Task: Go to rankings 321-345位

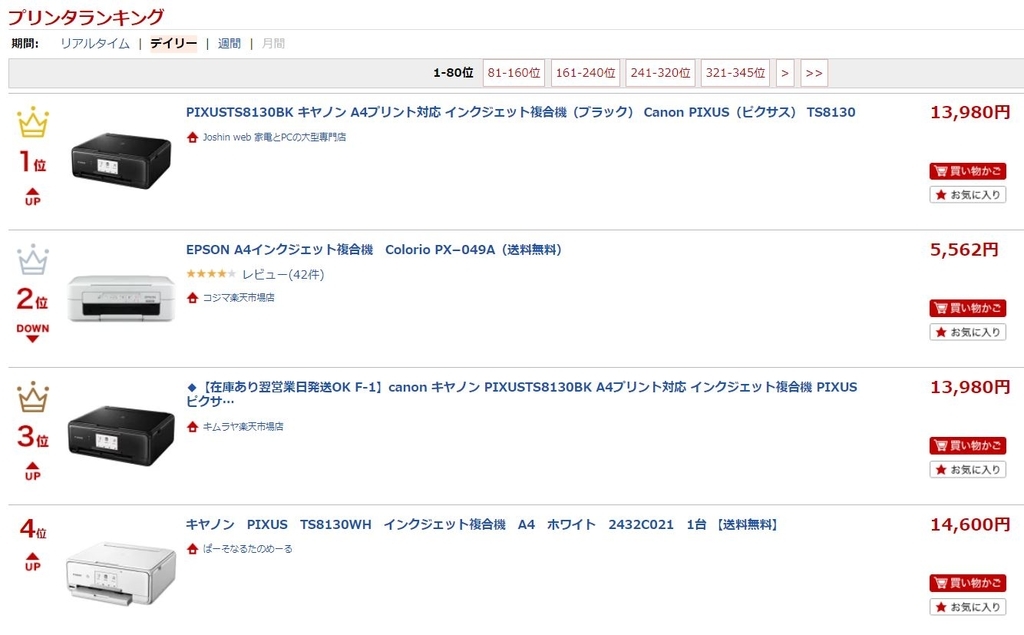Action: coord(735,73)
